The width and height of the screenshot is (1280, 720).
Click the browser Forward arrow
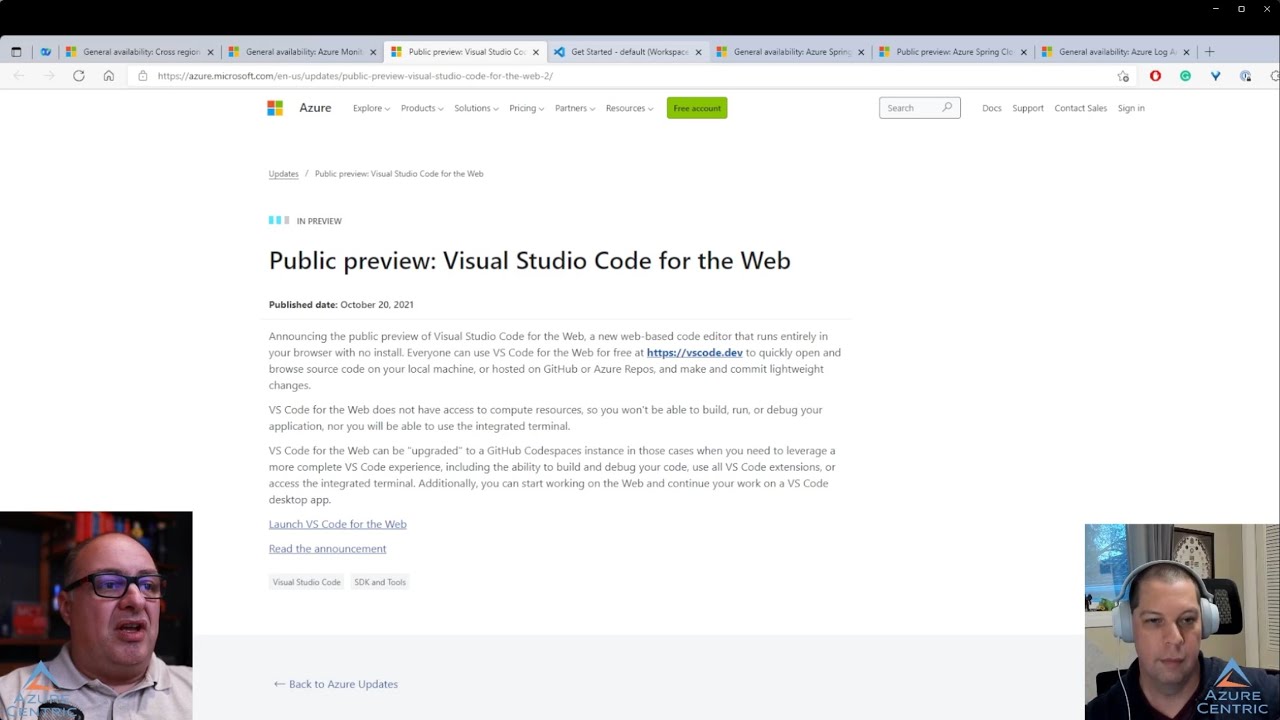[x=49, y=76]
